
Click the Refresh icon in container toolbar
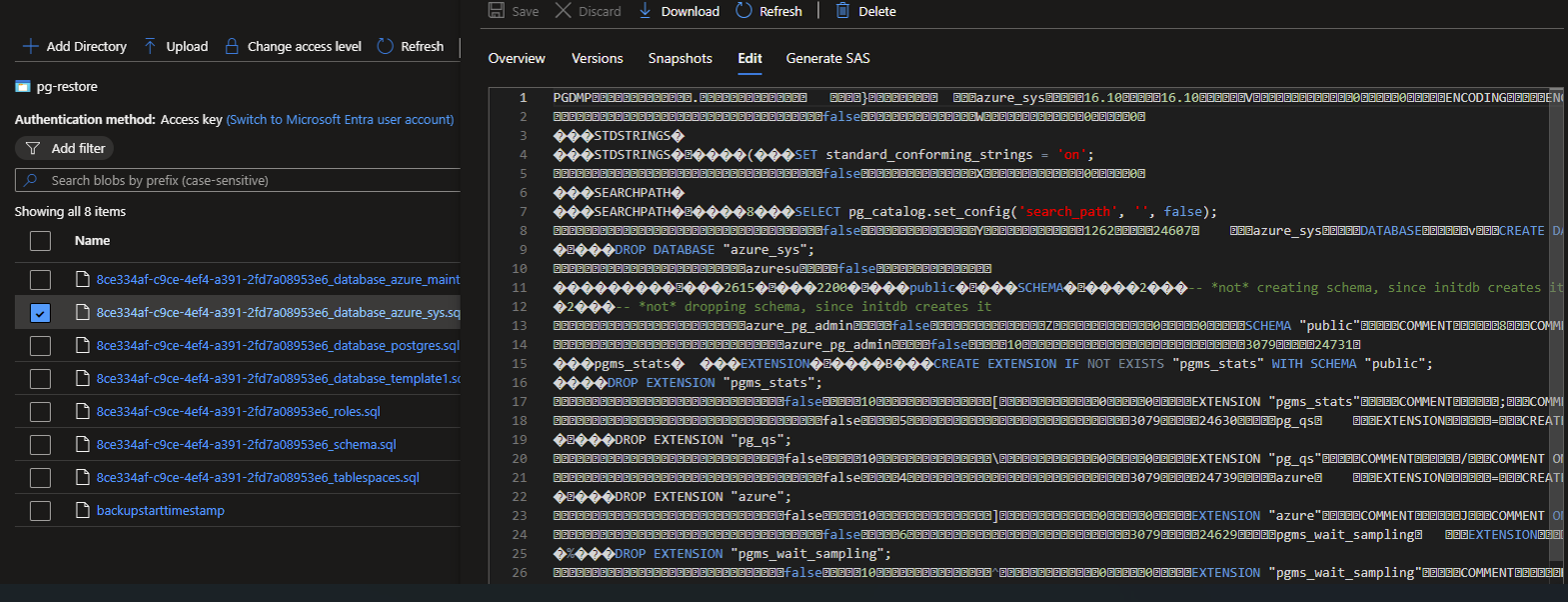point(385,46)
